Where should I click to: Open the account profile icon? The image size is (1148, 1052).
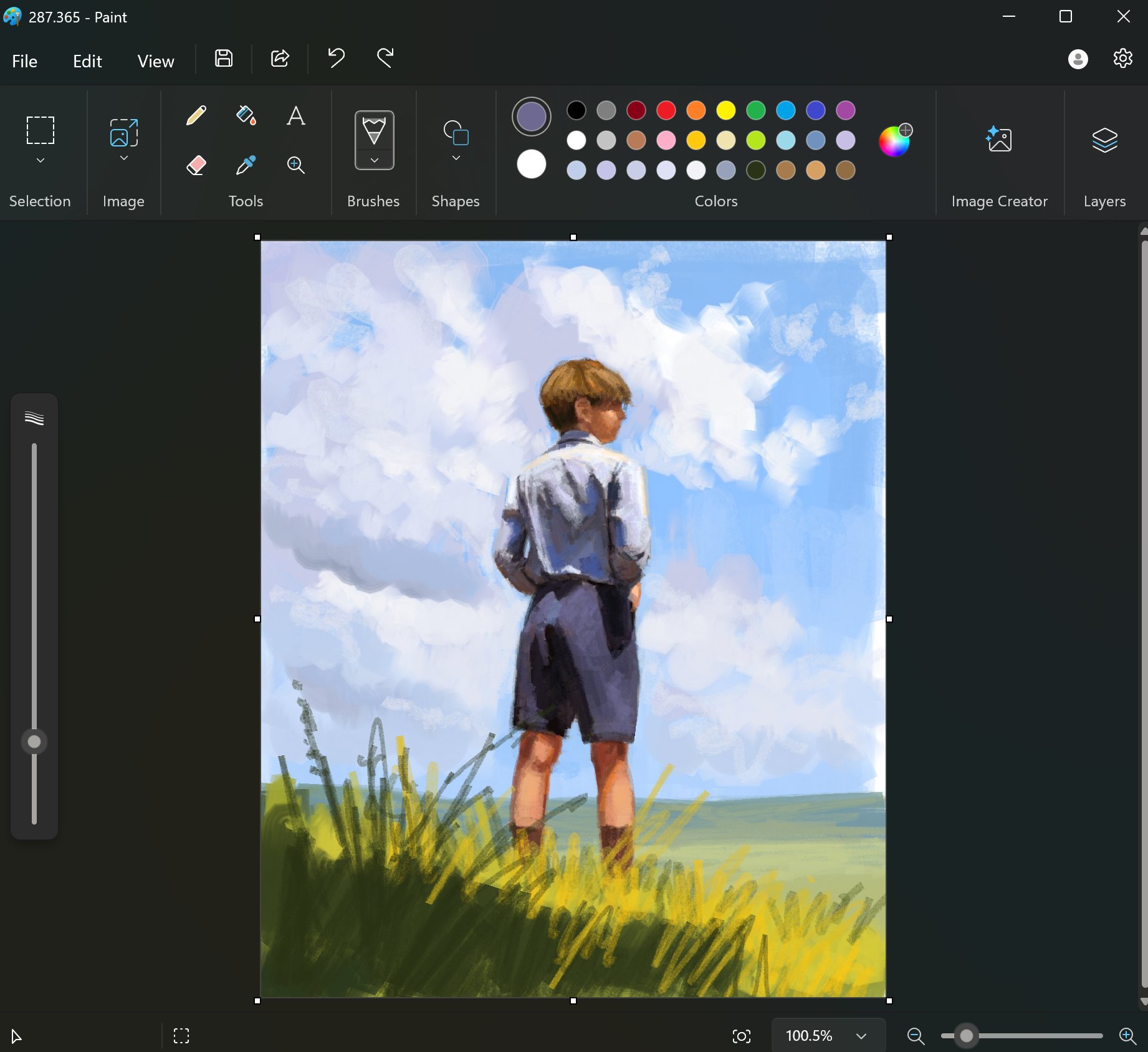pyautogui.click(x=1078, y=59)
